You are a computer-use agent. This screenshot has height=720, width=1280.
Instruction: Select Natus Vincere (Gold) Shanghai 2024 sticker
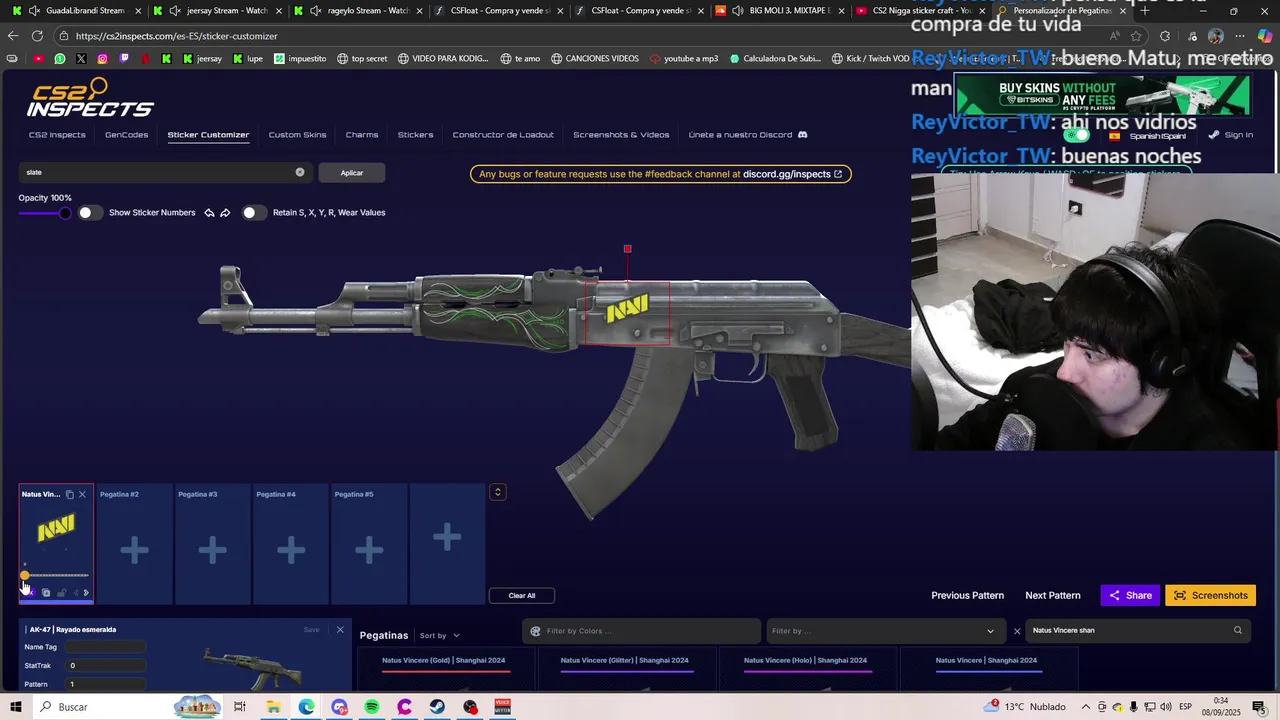click(x=444, y=669)
